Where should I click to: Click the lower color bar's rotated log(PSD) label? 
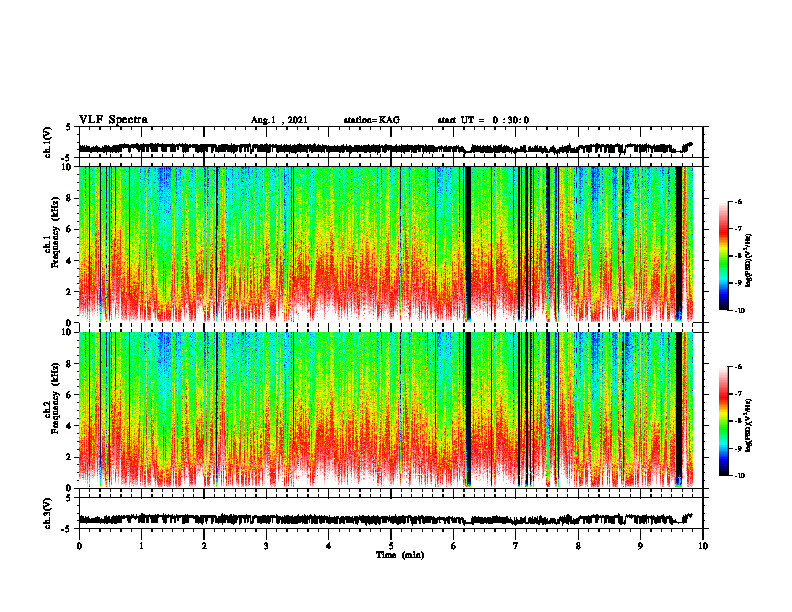[749, 426]
